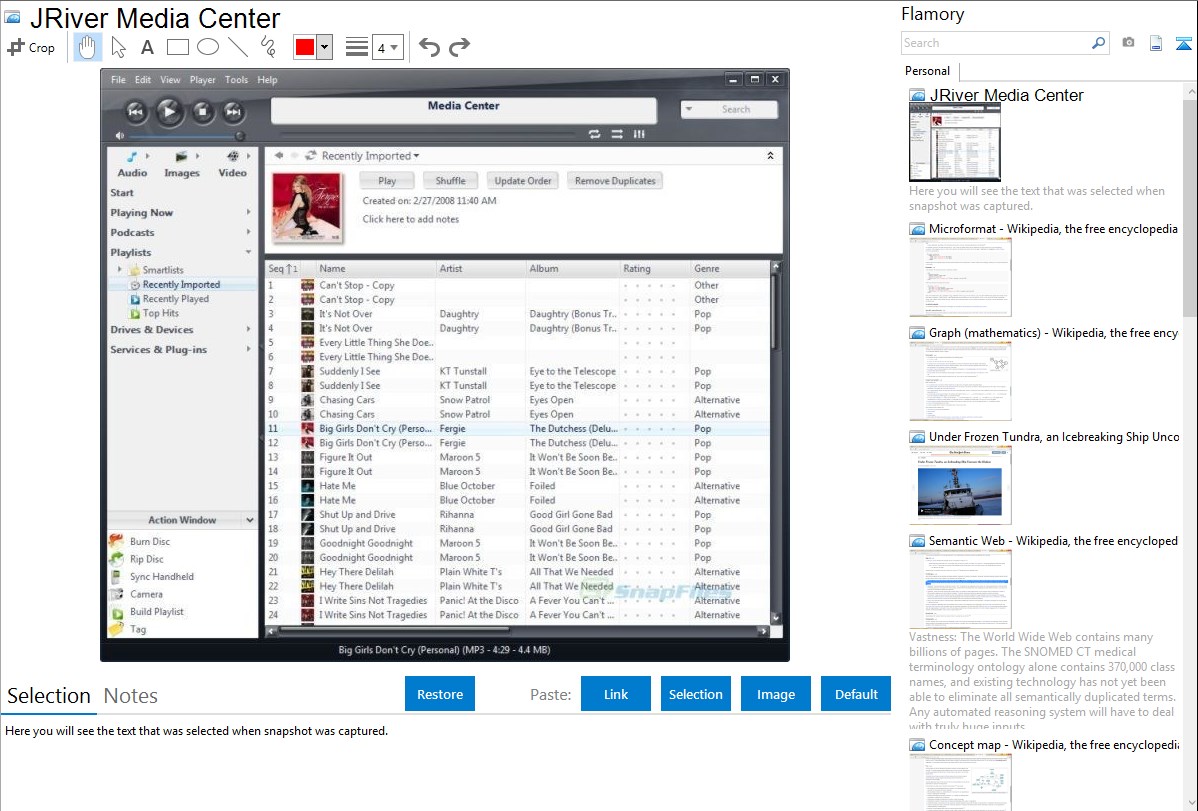Click the round play button
The height and width of the screenshot is (811, 1198).
pyautogui.click(x=170, y=112)
